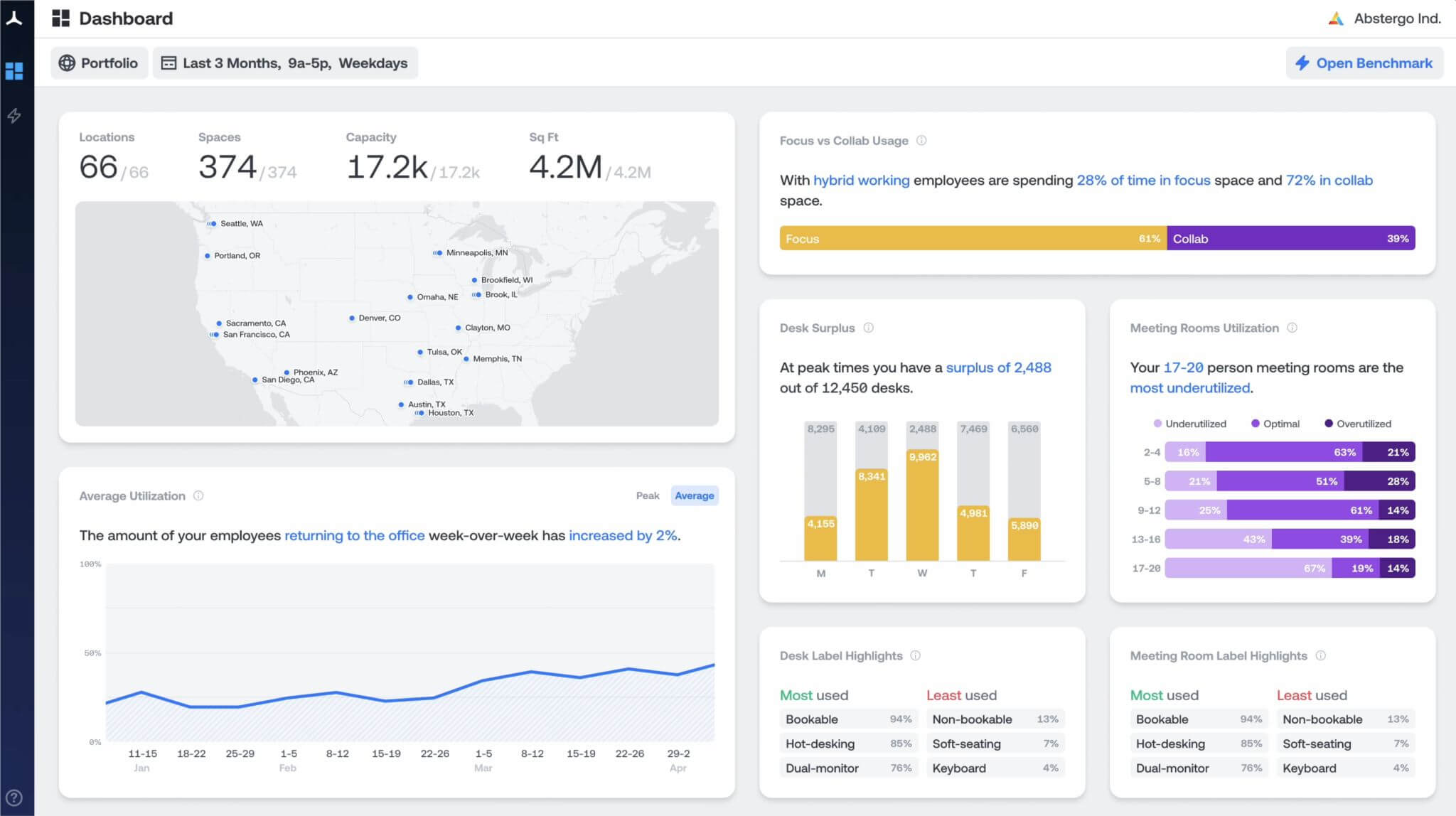Image resolution: width=1456 pixels, height=816 pixels.
Task: Toggle the Underutilized legend item
Action: pyautogui.click(x=1189, y=424)
